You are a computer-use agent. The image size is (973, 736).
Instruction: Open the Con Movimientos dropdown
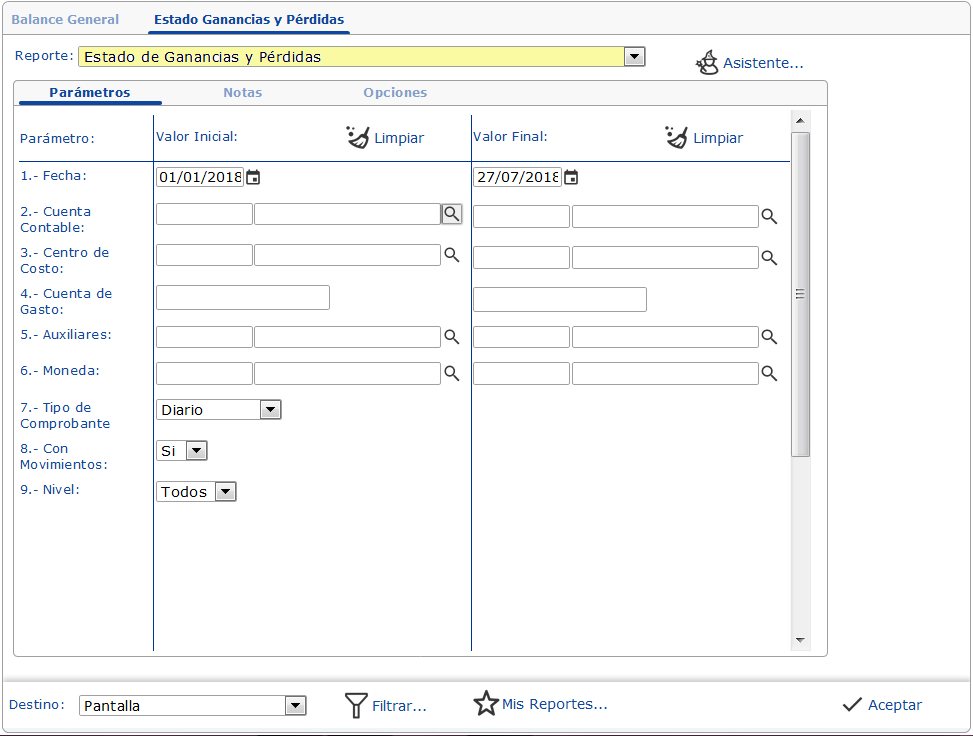197,451
